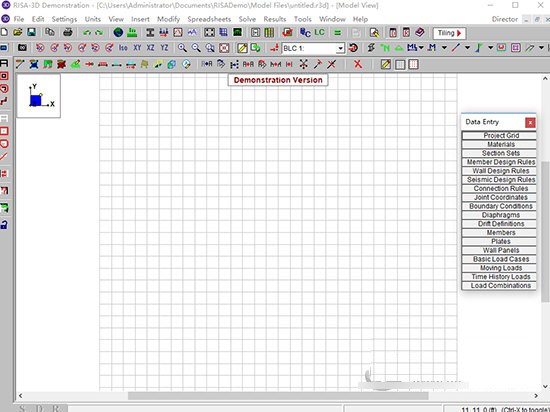Click the lock icon in left sidebar
The image size is (550, 412).
4,225
